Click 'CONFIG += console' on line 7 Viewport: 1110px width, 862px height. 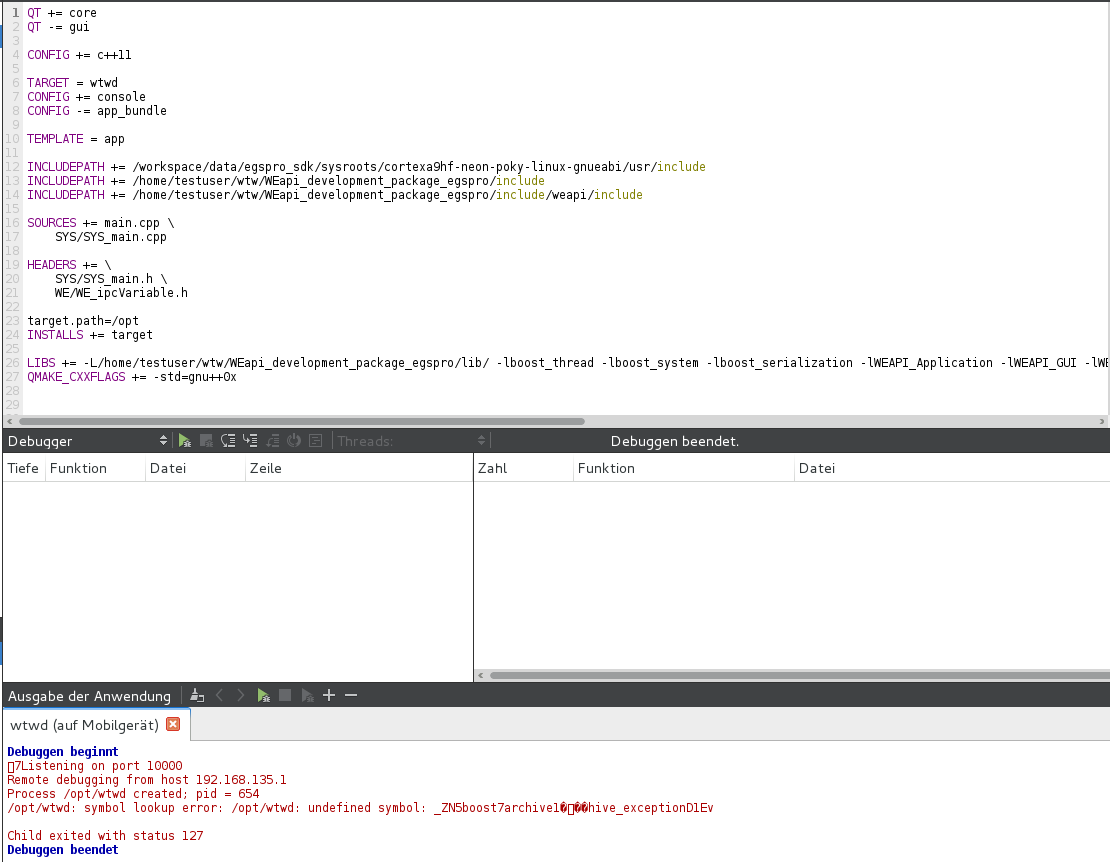click(x=86, y=97)
